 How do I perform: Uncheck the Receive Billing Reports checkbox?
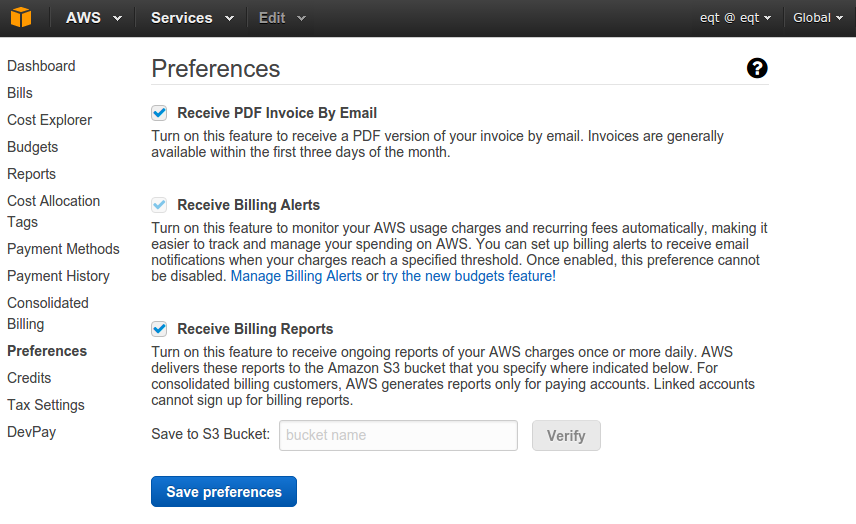159,329
